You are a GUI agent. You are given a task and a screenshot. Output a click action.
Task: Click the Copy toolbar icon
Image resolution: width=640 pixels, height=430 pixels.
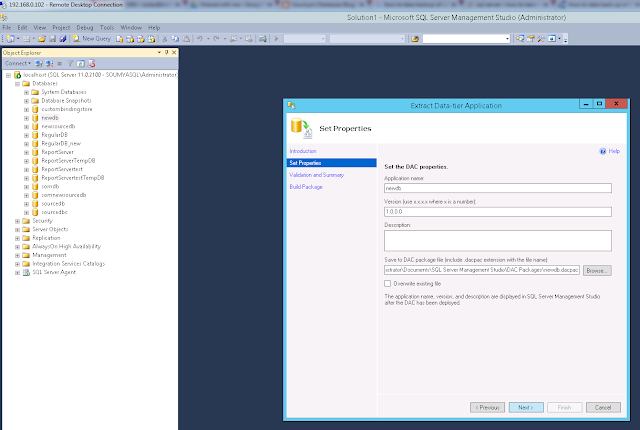pos(175,39)
